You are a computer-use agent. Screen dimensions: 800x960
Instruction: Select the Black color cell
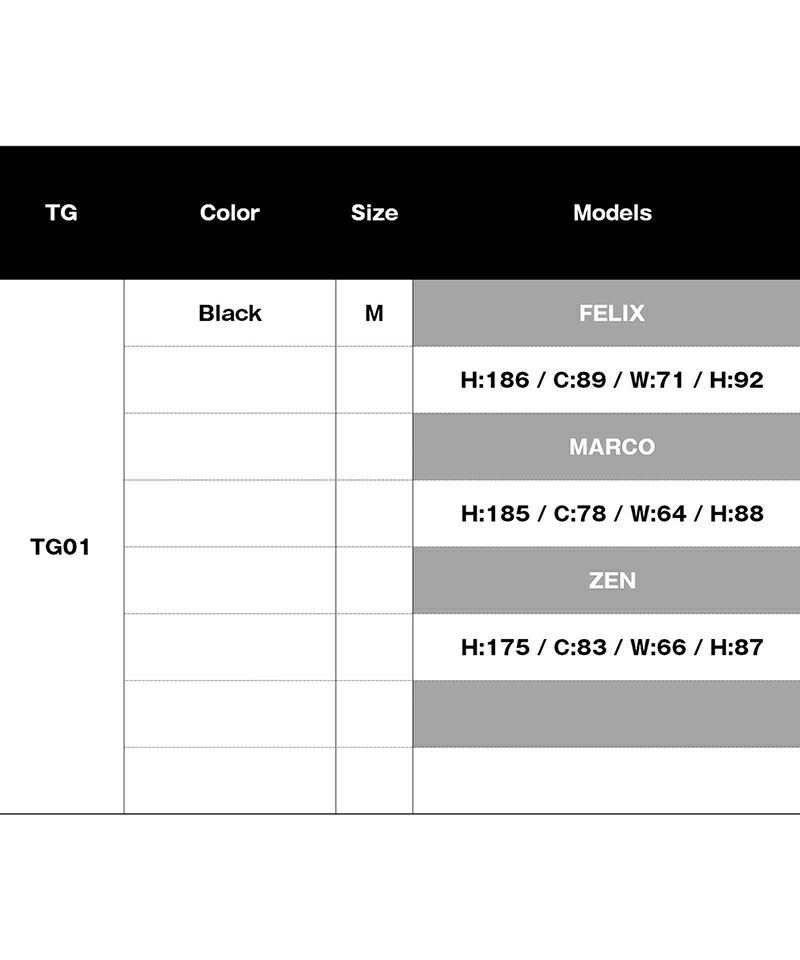229,313
